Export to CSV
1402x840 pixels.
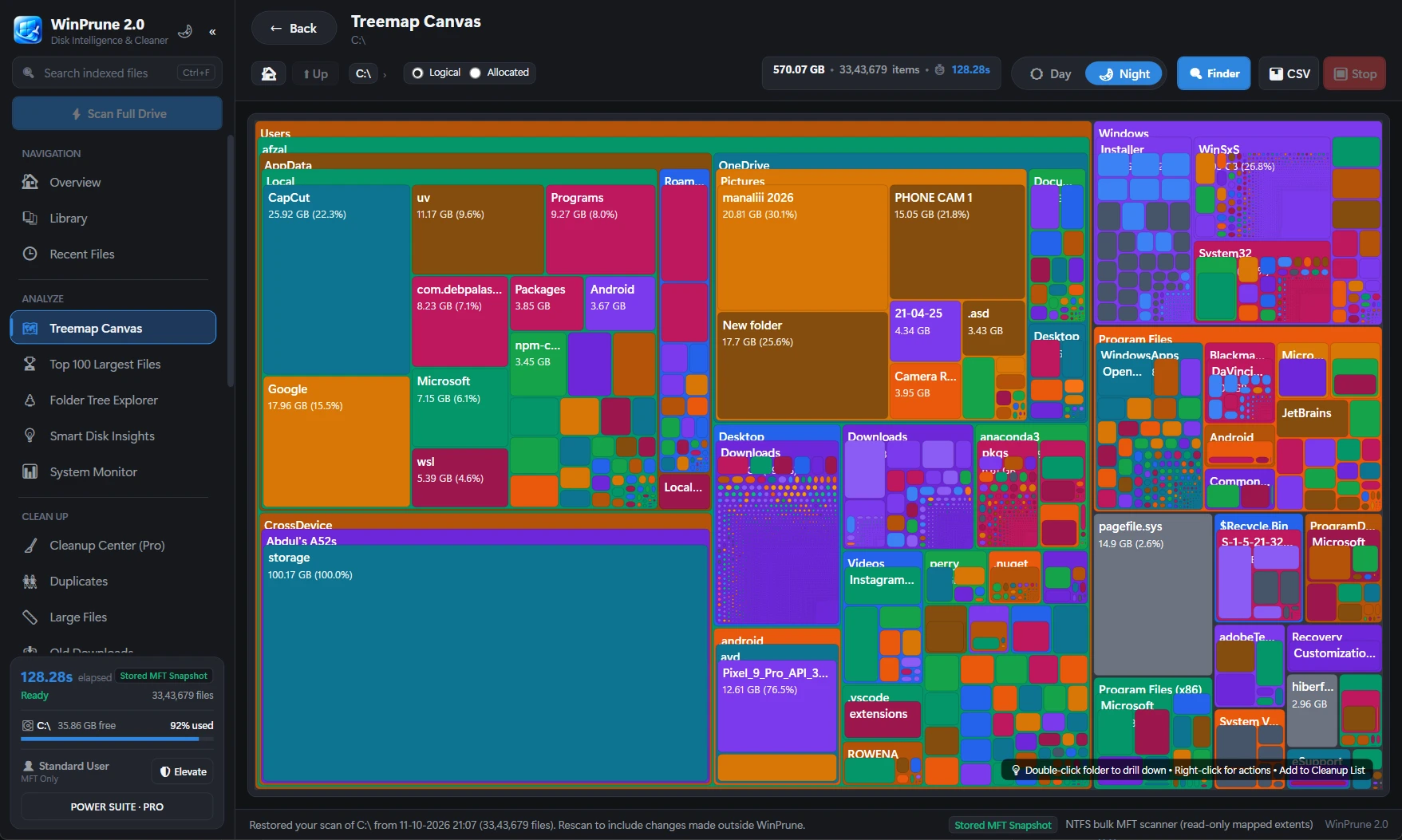pos(1289,73)
